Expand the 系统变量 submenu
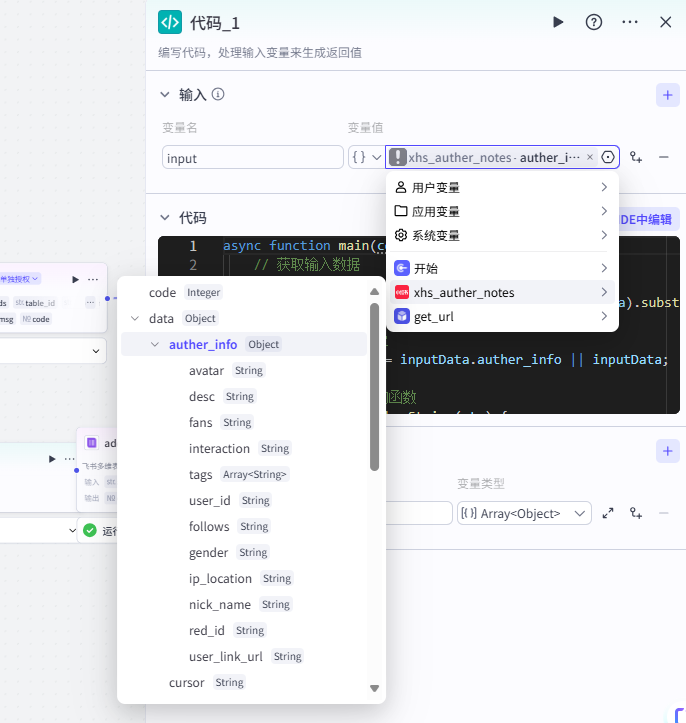The width and height of the screenshot is (686, 723). coord(502,235)
